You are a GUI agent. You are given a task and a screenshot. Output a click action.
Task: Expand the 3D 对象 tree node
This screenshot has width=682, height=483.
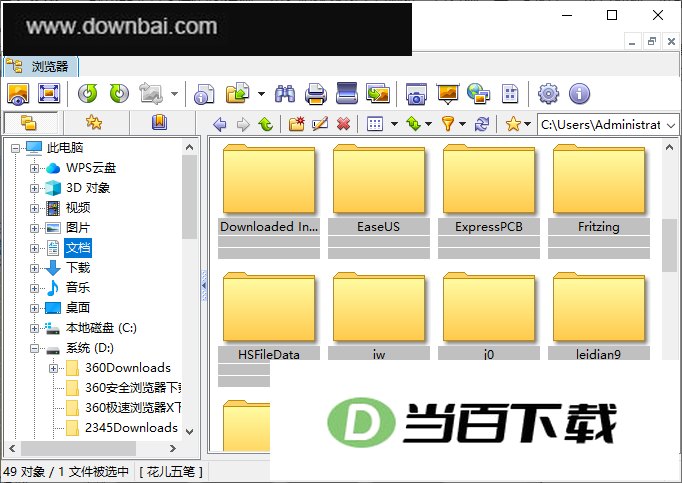34,188
